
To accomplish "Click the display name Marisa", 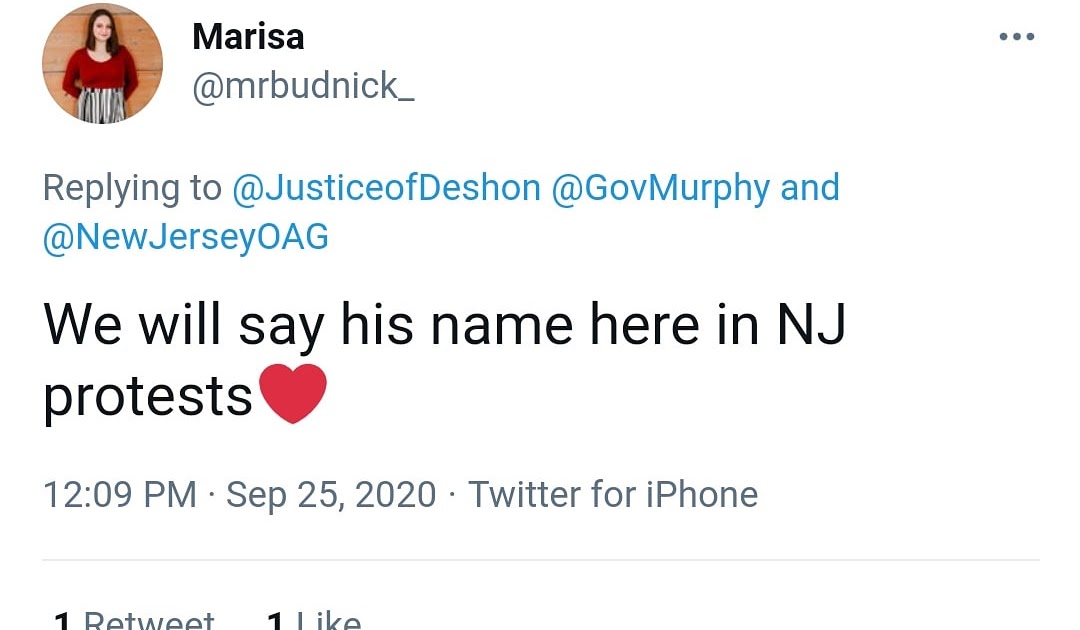I will (x=248, y=37).
